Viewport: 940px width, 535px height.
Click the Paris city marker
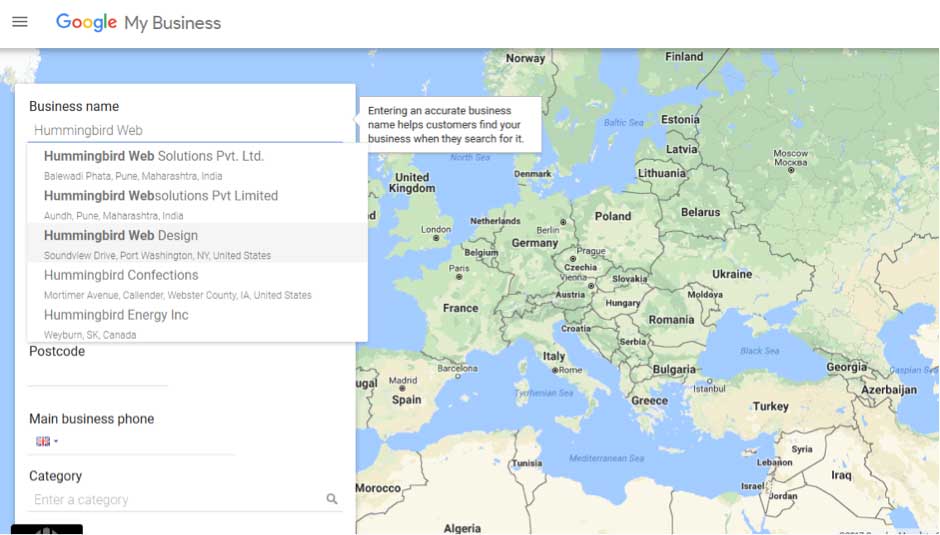[x=459, y=277]
